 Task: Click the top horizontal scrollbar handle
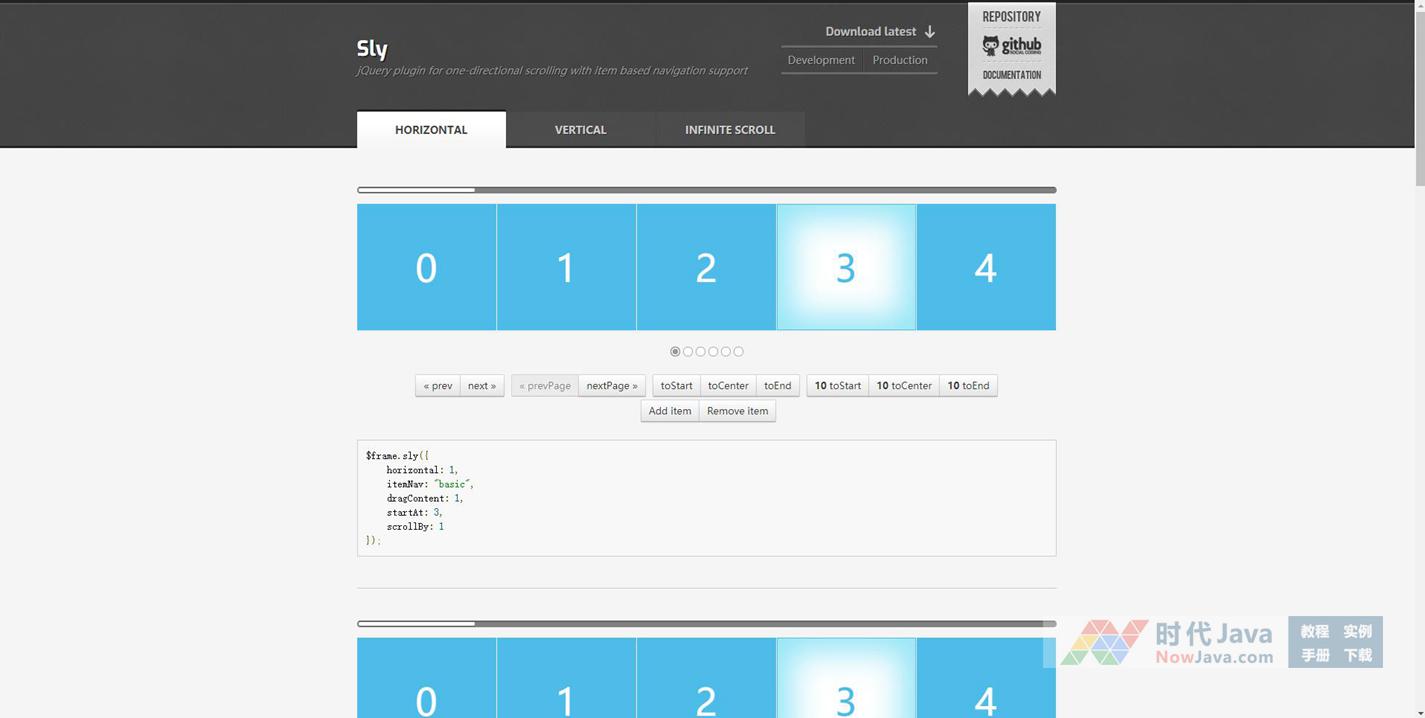click(416, 190)
